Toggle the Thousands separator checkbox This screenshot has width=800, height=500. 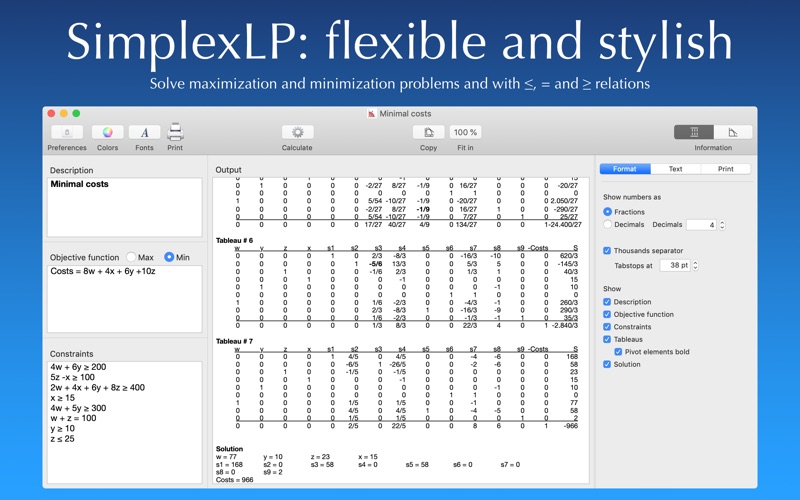(607, 251)
